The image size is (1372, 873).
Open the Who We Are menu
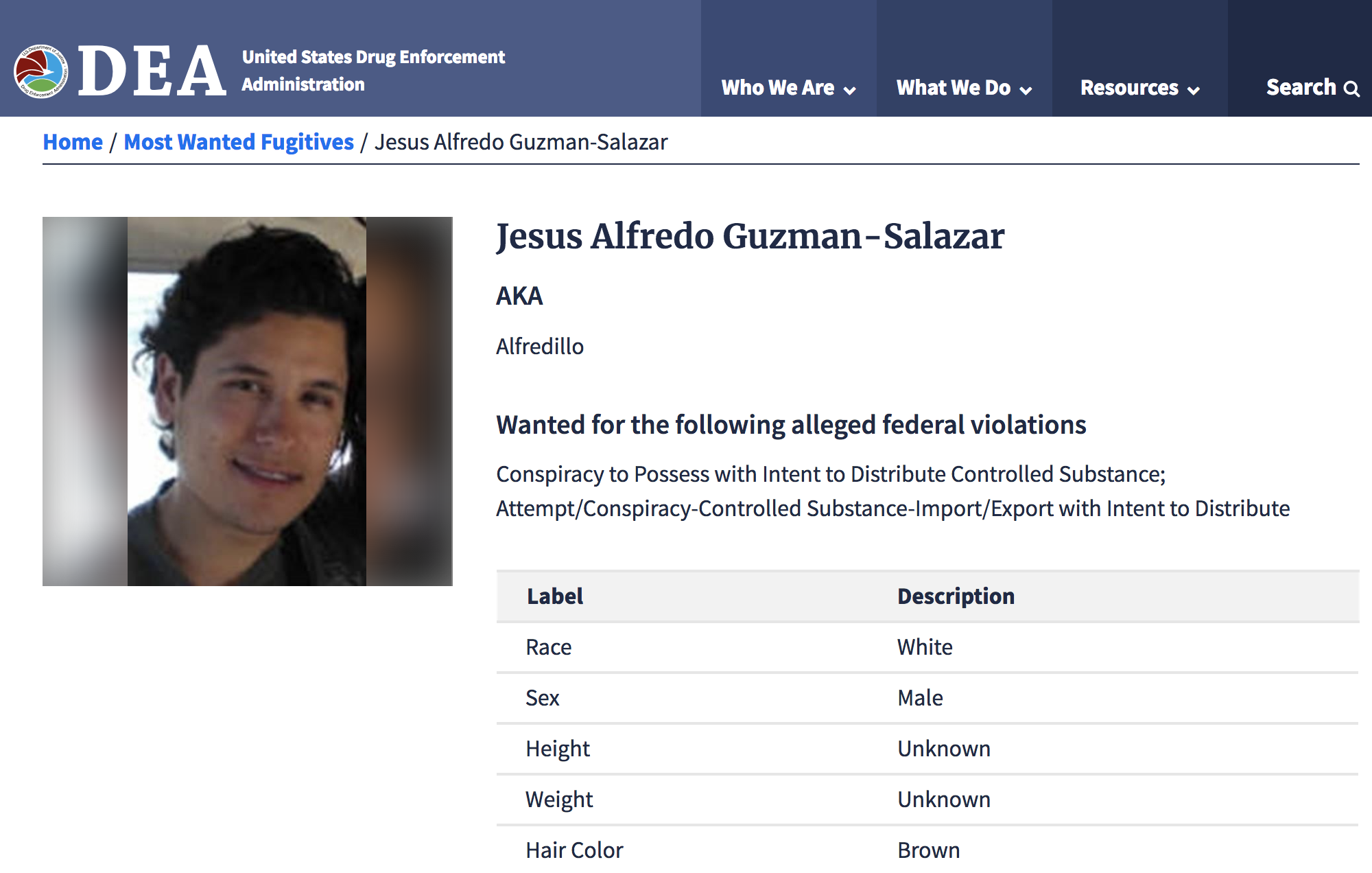[x=779, y=88]
